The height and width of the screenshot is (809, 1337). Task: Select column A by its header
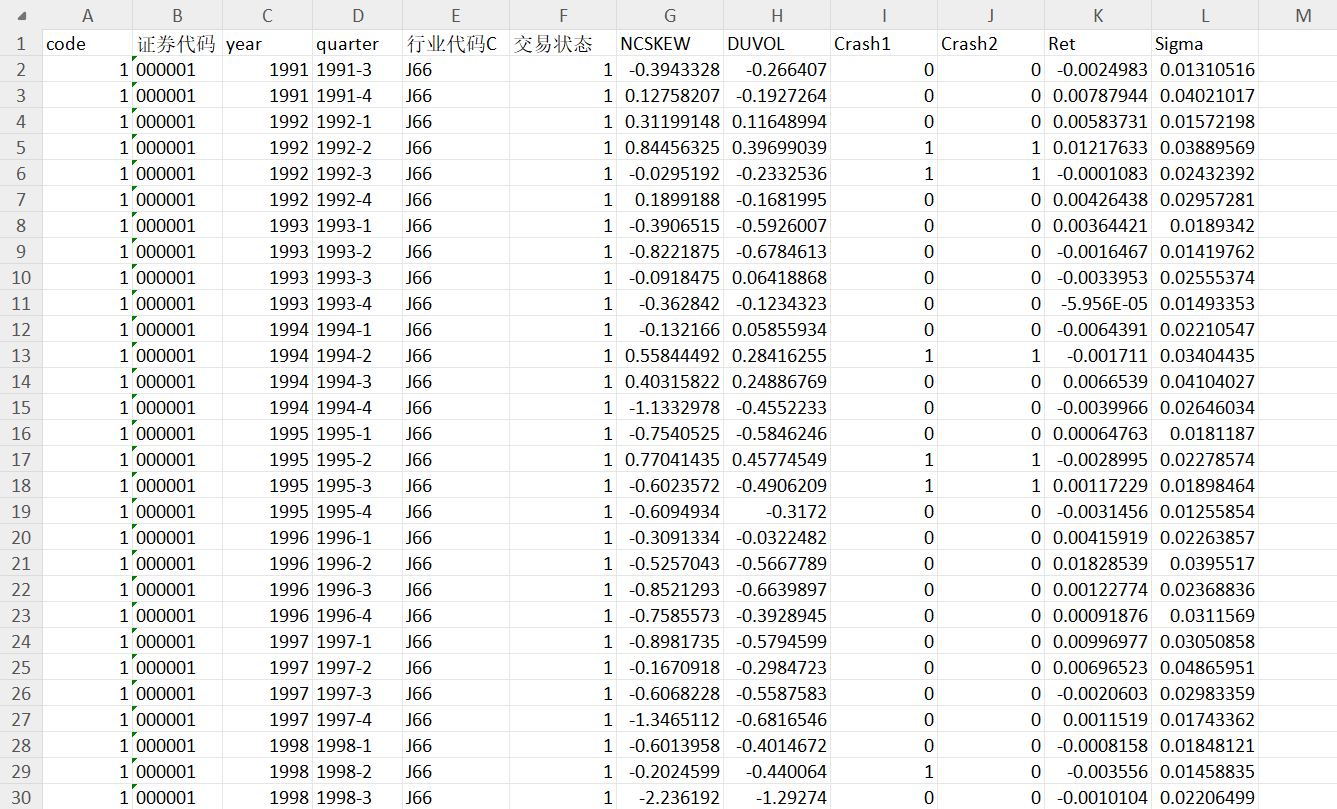pos(87,15)
